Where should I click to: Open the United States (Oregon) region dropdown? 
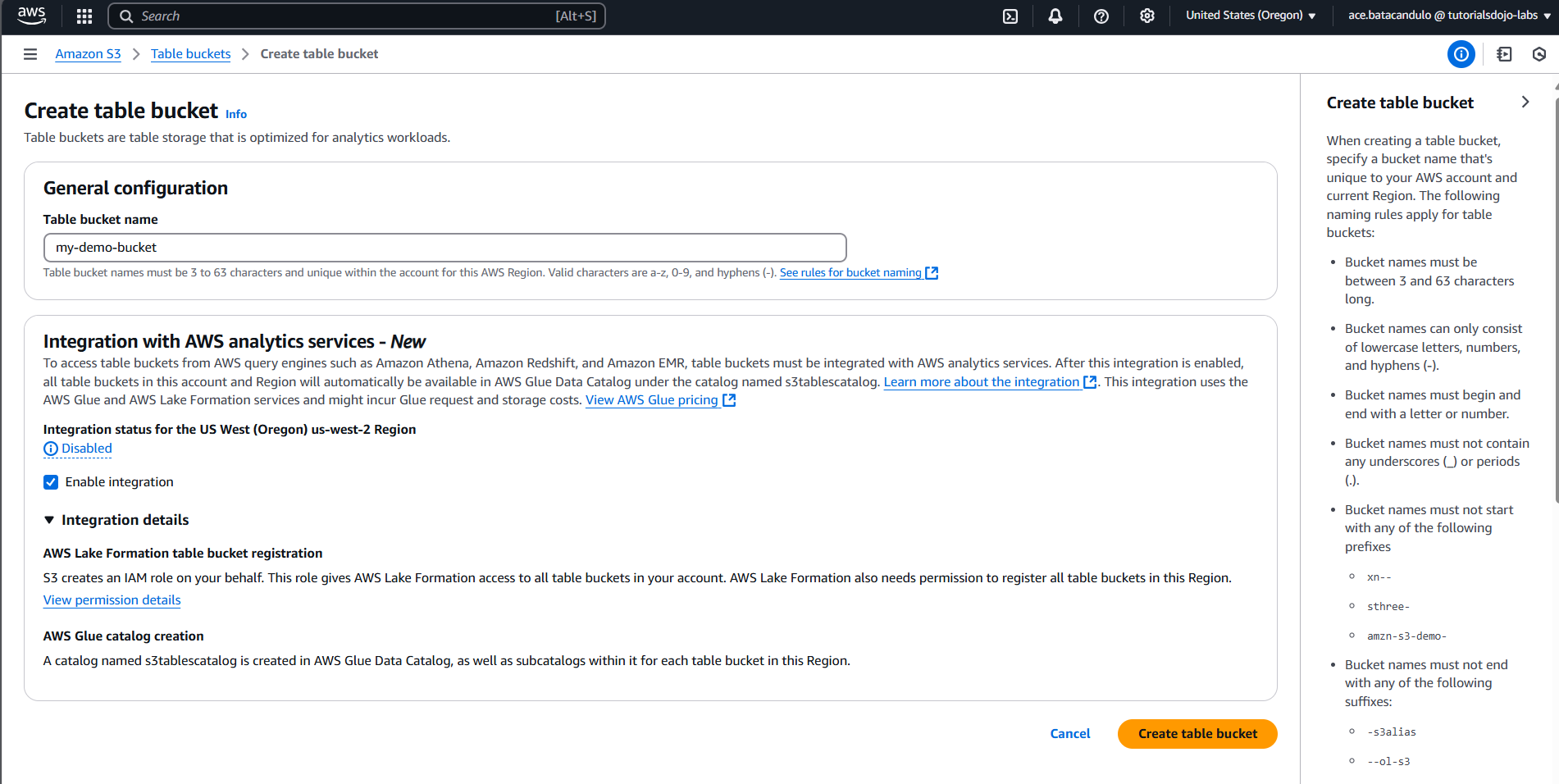(1251, 16)
